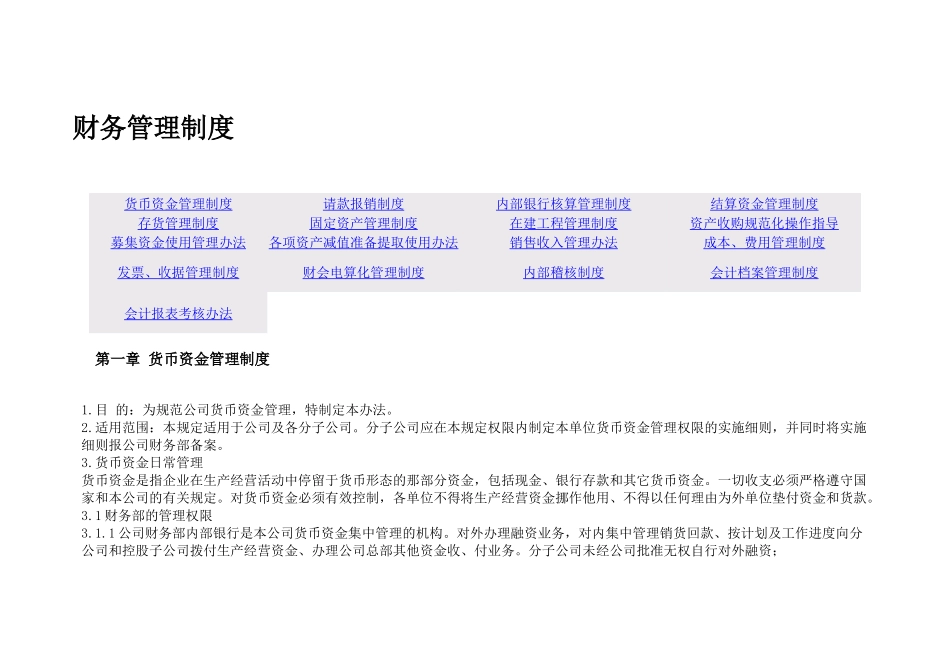The width and height of the screenshot is (950, 672).
Task: Open the 成本、费用管理制度 link
Action: (x=764, y=243)
